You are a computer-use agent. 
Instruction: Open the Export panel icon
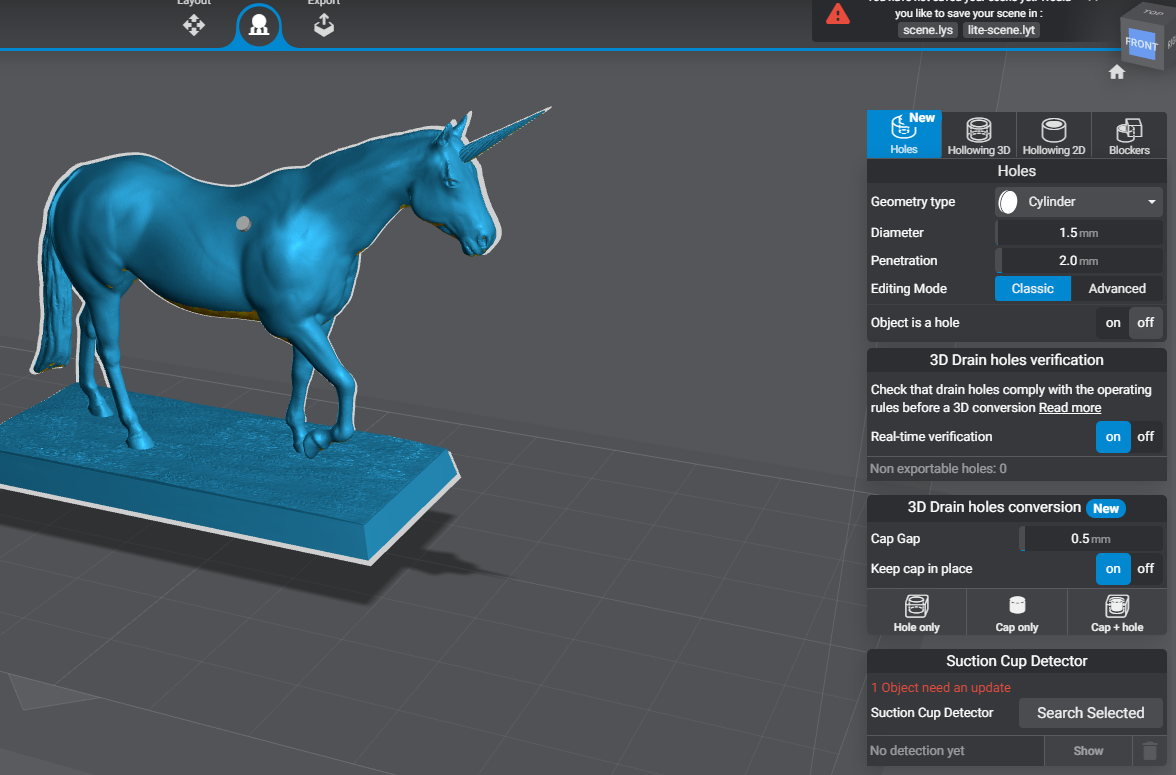323,26
